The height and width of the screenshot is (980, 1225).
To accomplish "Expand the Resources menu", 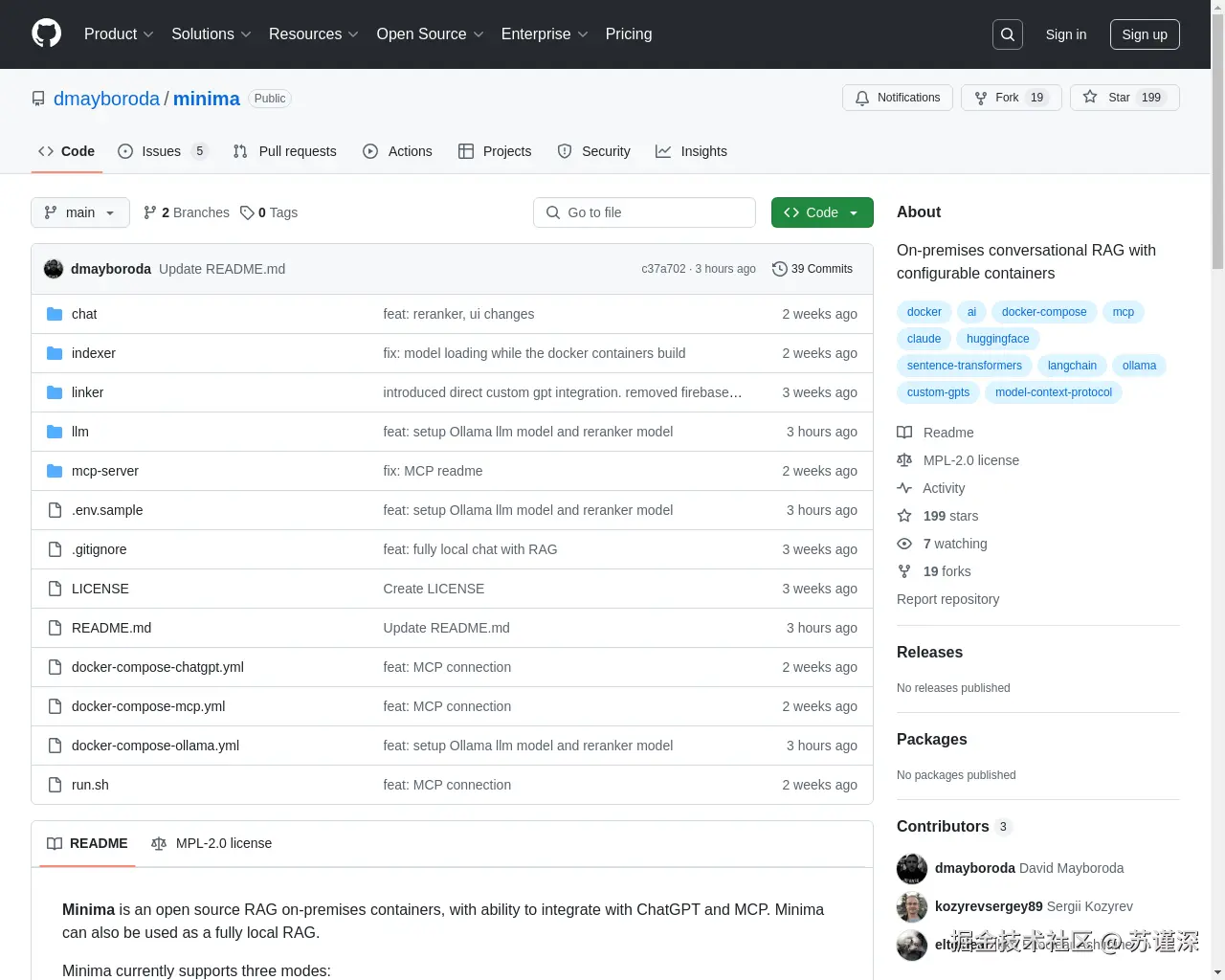I will pos(314,34).
